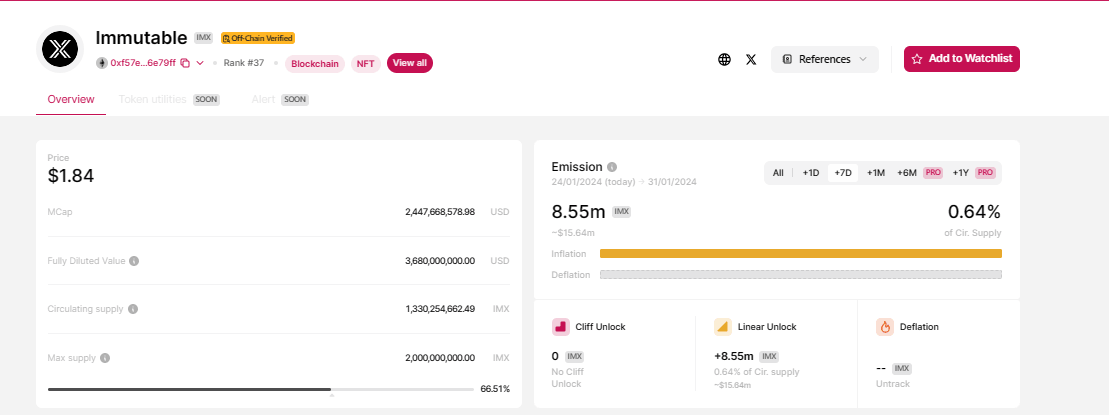Open the project website via the globe icon
The image size is (1109, 415).
pyautogui.click(x=724, y=59)
